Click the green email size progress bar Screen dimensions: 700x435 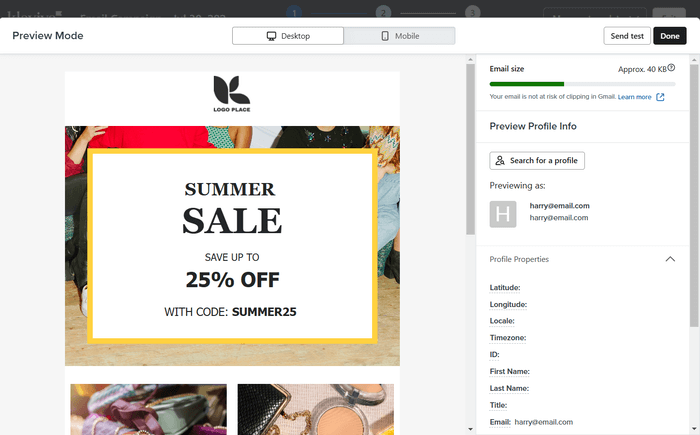coord(527,84)
